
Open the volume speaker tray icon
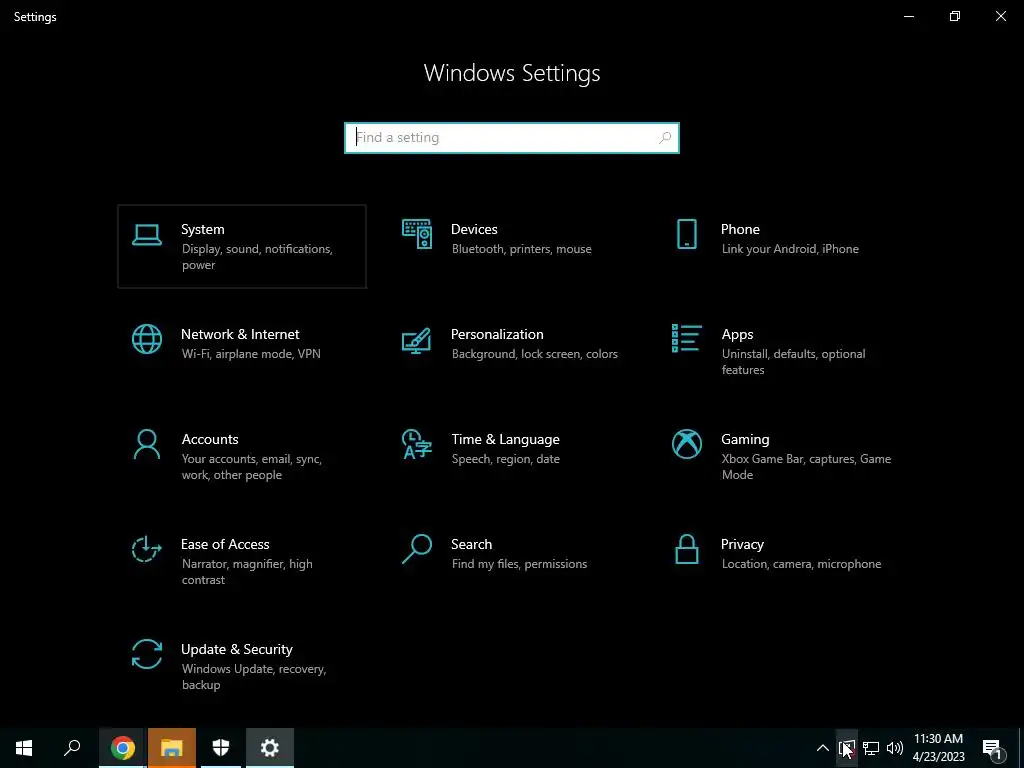[895, 748]
